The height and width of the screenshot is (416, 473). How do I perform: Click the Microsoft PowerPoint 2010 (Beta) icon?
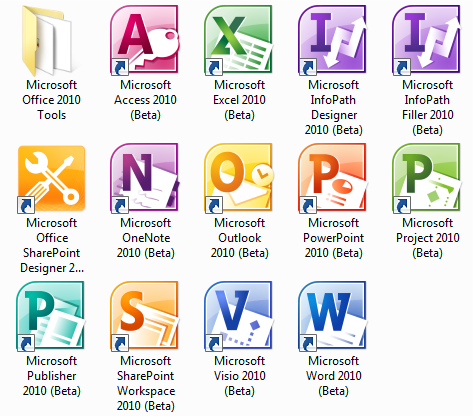click(333, 178)
